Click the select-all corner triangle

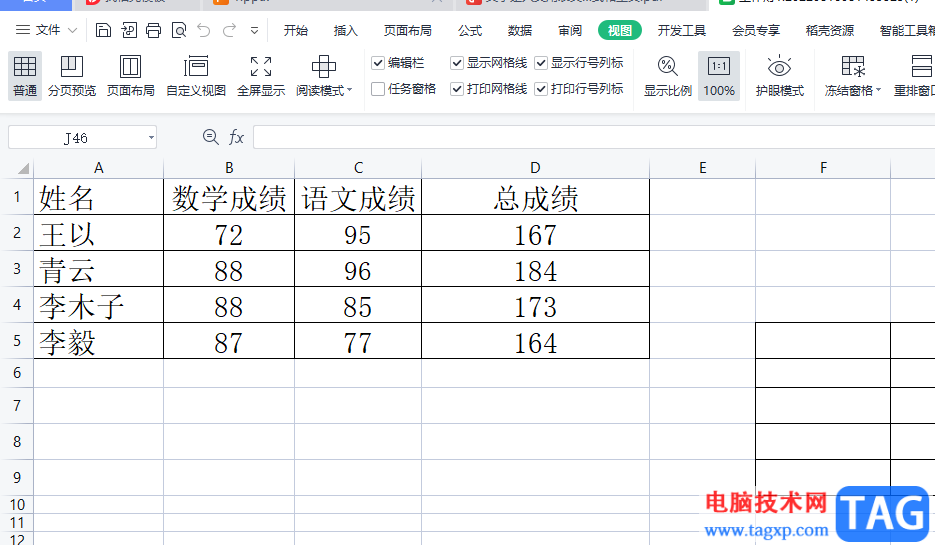[x=23, y=168]
